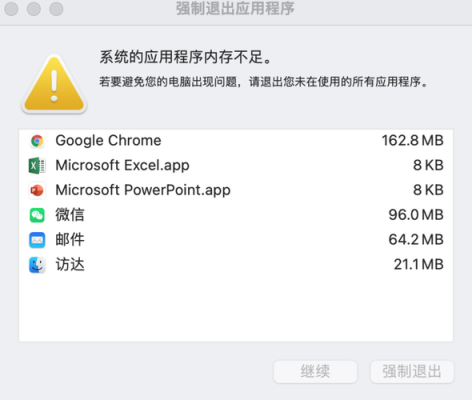Click the 162.8 MB memory value

tap(413, 141)
